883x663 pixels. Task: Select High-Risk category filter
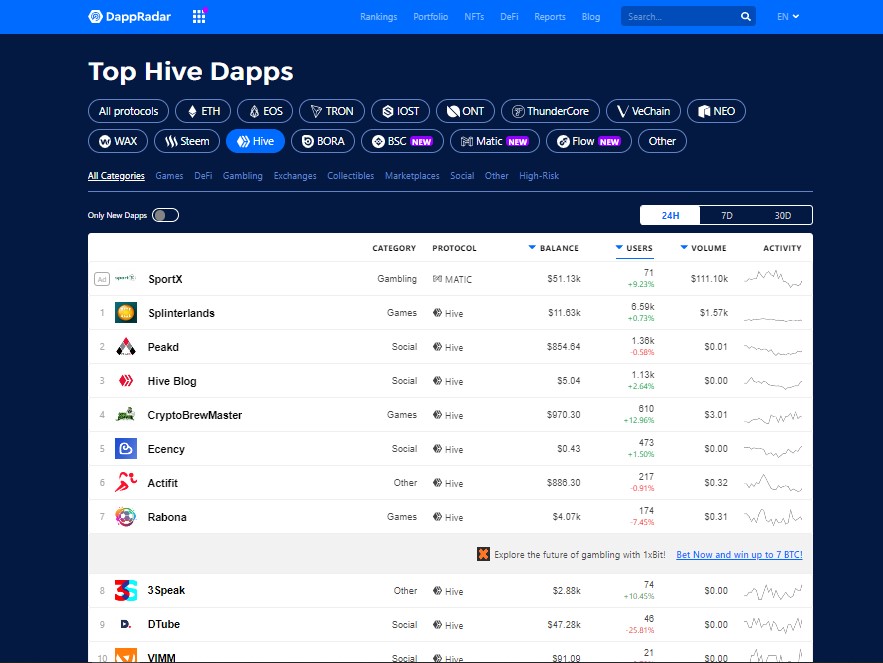[x=538, y=176]
